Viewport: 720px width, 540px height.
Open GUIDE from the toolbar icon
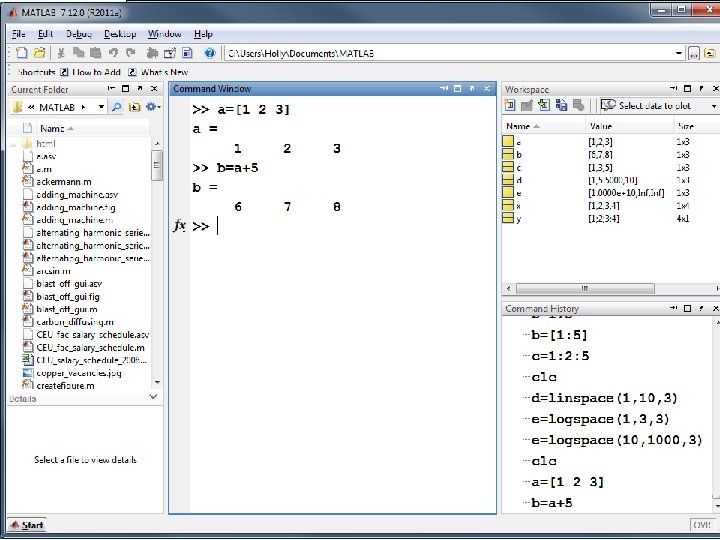point(170,53)
